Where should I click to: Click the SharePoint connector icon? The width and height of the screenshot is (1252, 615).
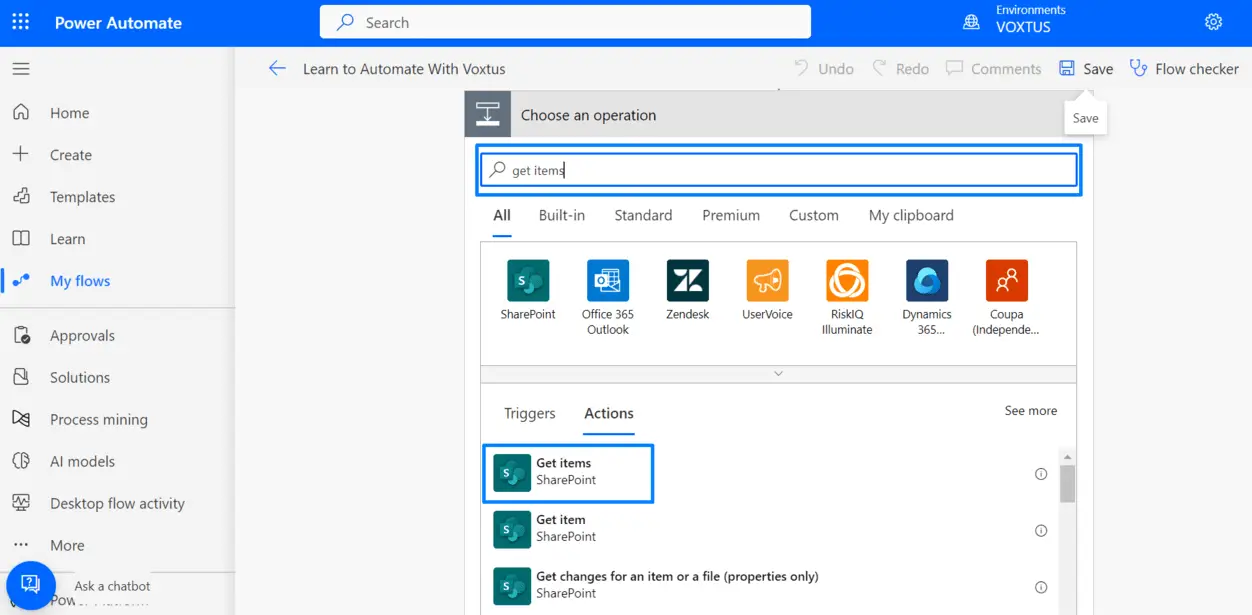pyautogui.click(x=528, y=281)
